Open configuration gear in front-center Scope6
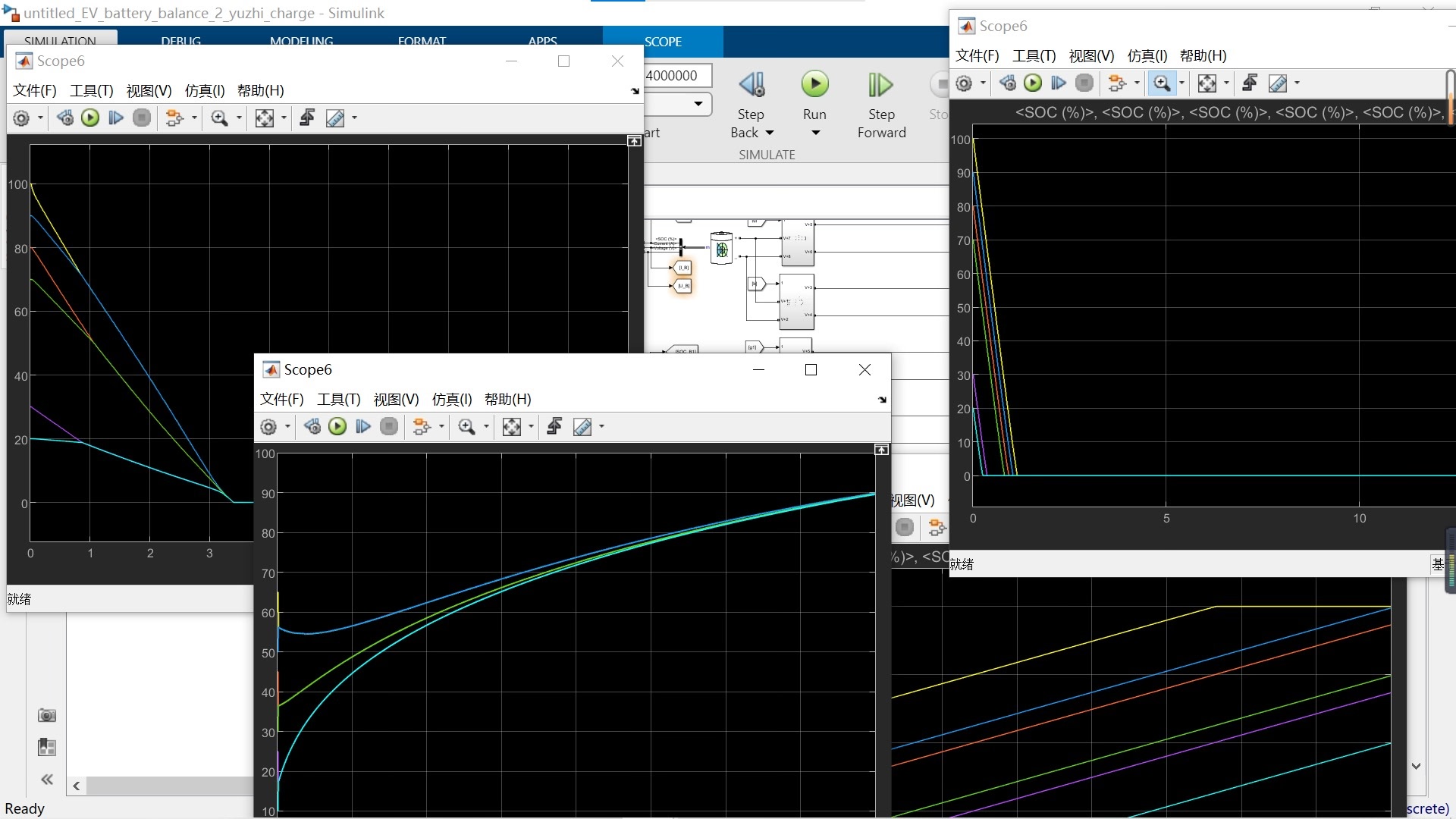Image resolution: width=1456 pixels, height=819 pixels. point(268,427)
